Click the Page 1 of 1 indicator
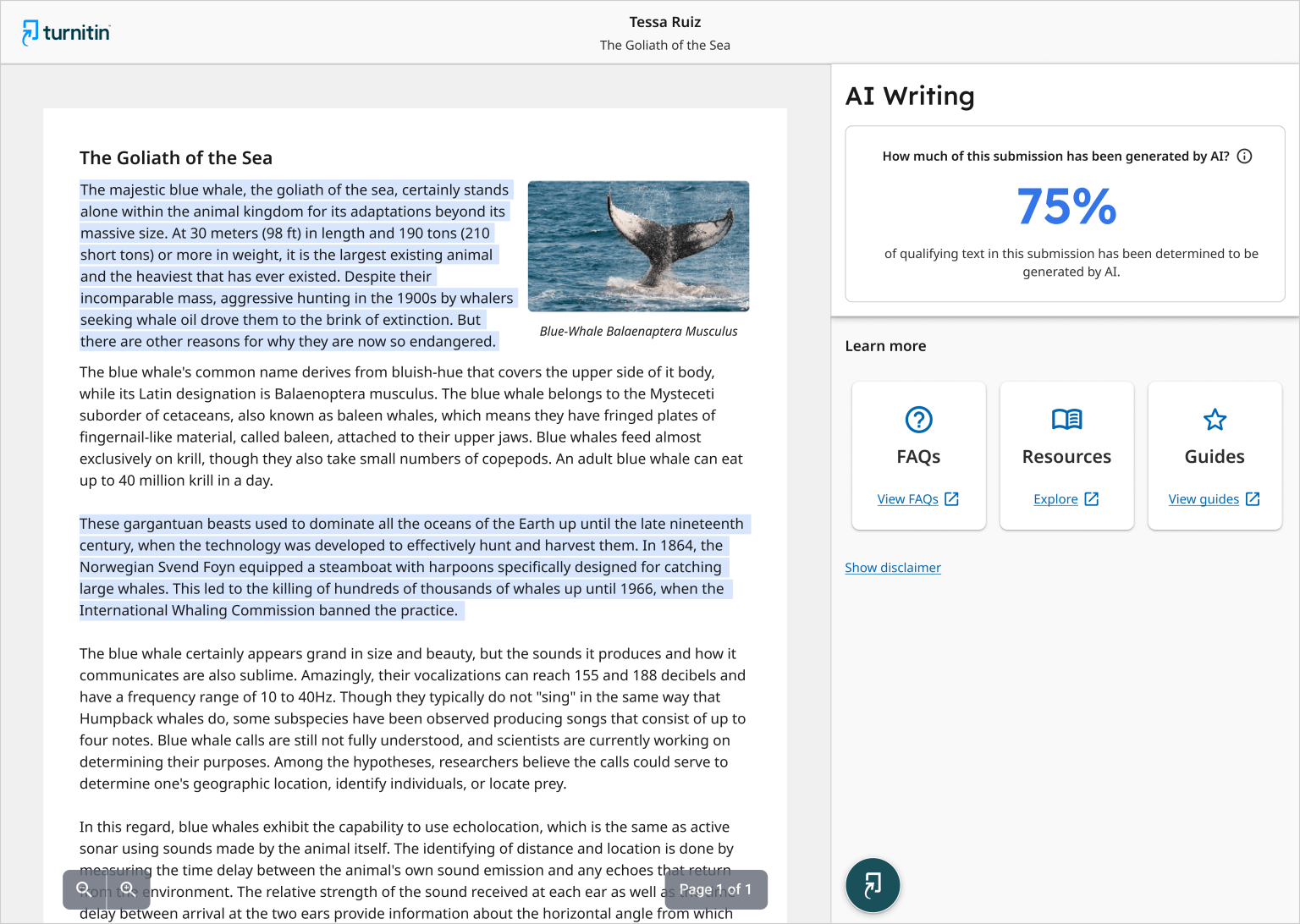Viewport: 1300px width, 924px height. click(x=716, y=889)
